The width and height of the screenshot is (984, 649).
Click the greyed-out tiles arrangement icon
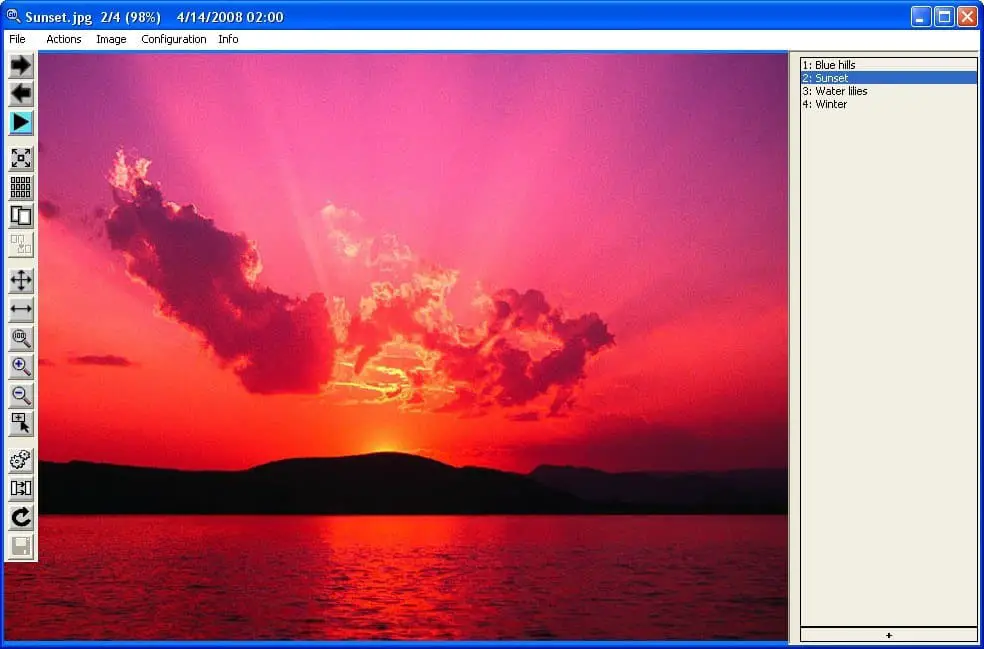click(21, 245)
